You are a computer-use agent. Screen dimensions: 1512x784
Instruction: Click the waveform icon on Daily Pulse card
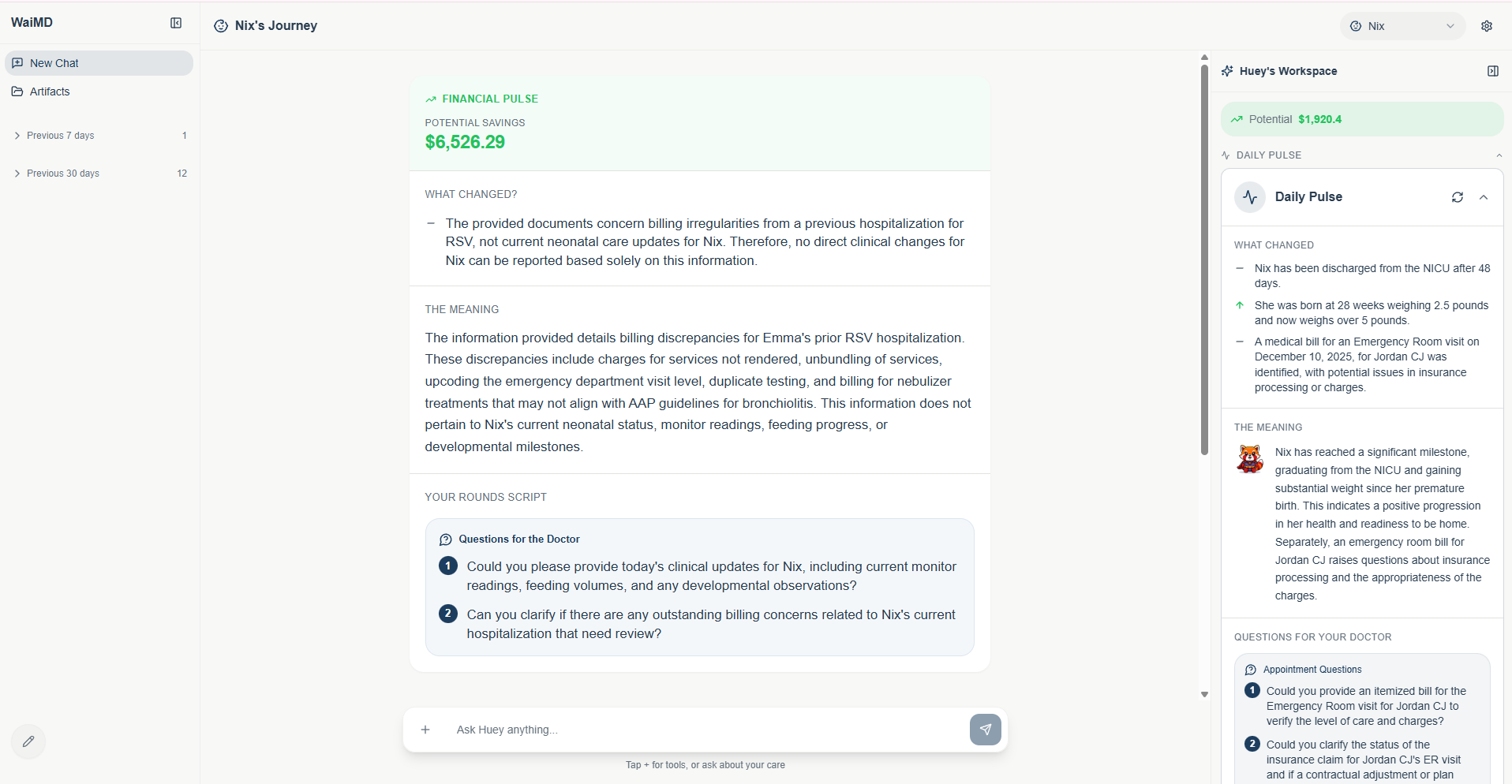[1250, 196]
